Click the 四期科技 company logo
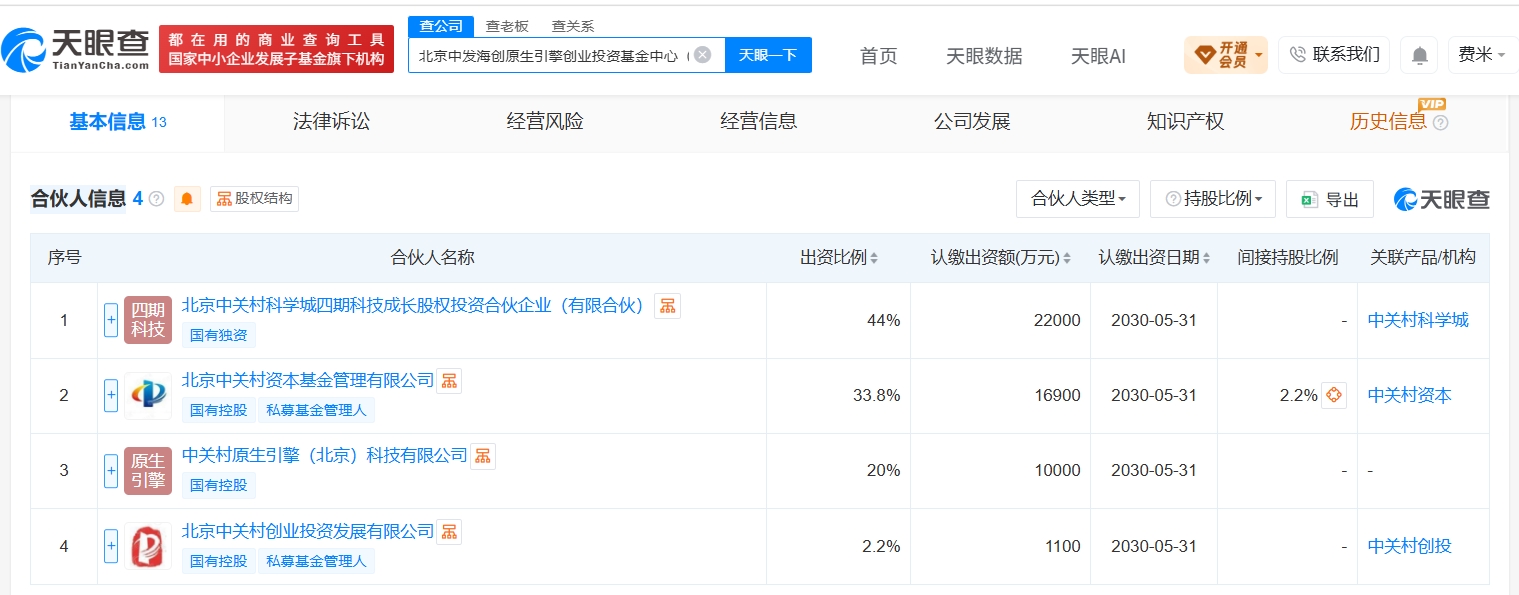Image resolution: width=1519 pixels, height=595 pixels. pos(148,320)
